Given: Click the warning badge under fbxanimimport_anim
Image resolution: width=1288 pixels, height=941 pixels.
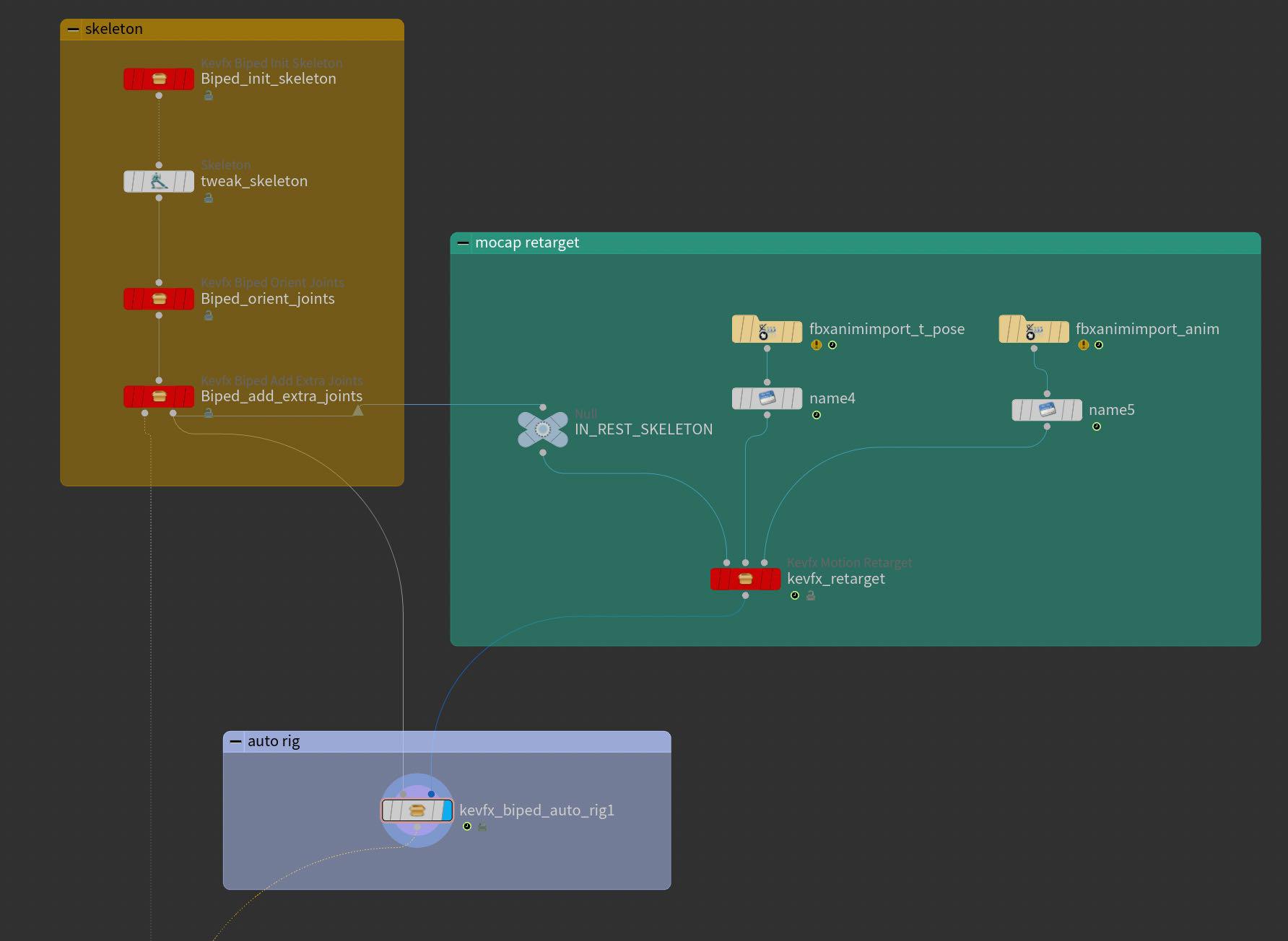Looking at the screenshot, I should pyautogui.click(x=1082, y=345).
